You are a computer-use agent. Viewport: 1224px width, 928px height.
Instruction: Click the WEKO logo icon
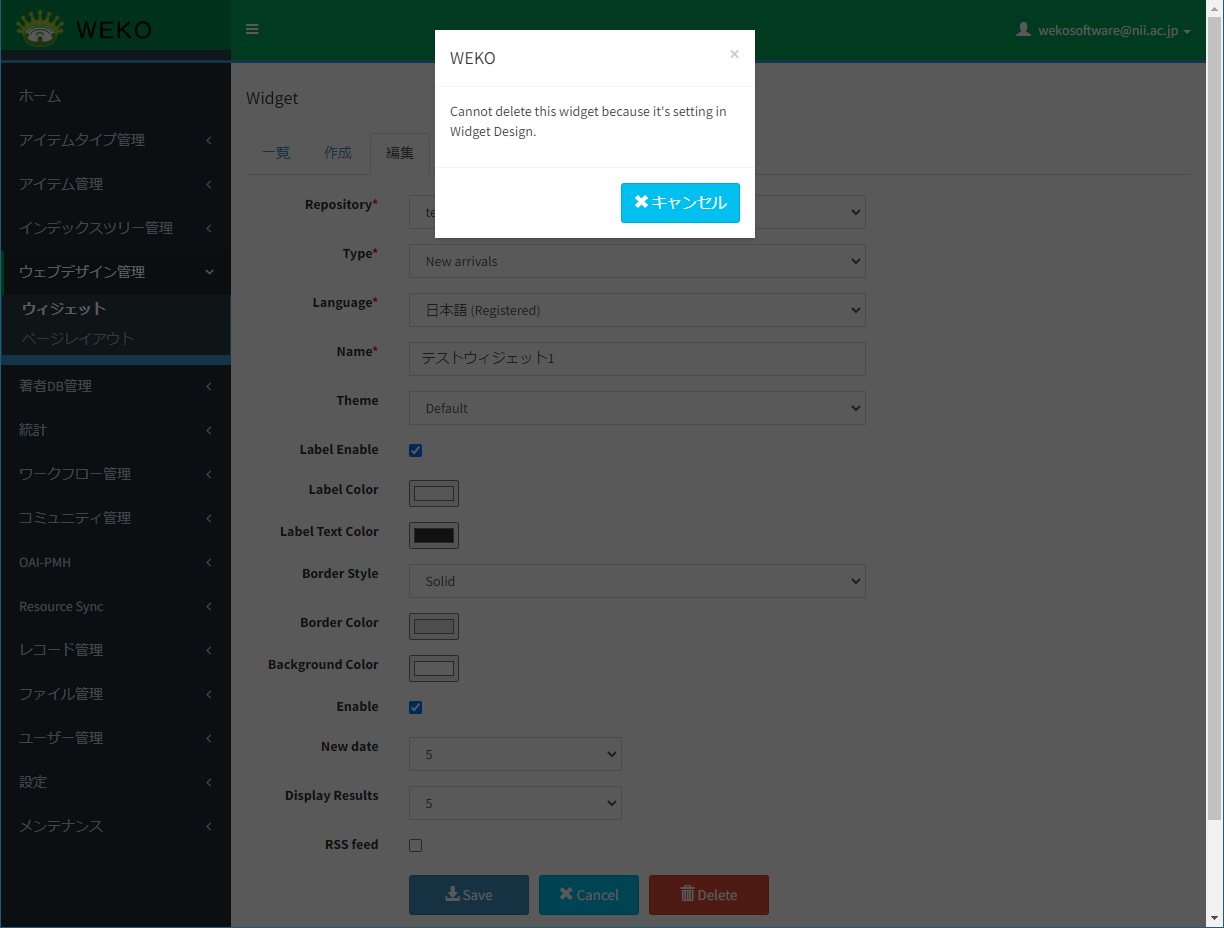[x=40, y=30]
